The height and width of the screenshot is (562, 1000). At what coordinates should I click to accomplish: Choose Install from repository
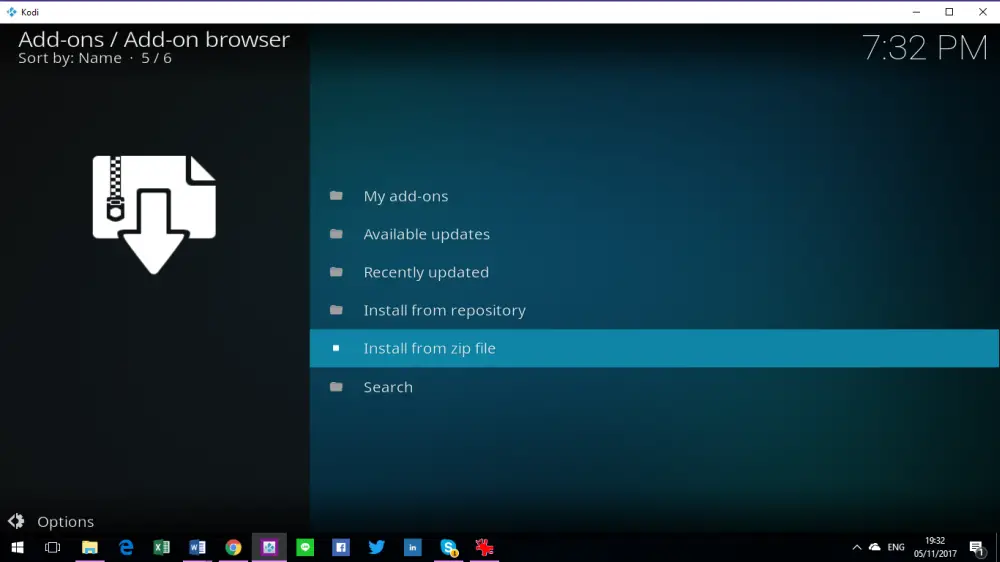(x=654, y=310)
